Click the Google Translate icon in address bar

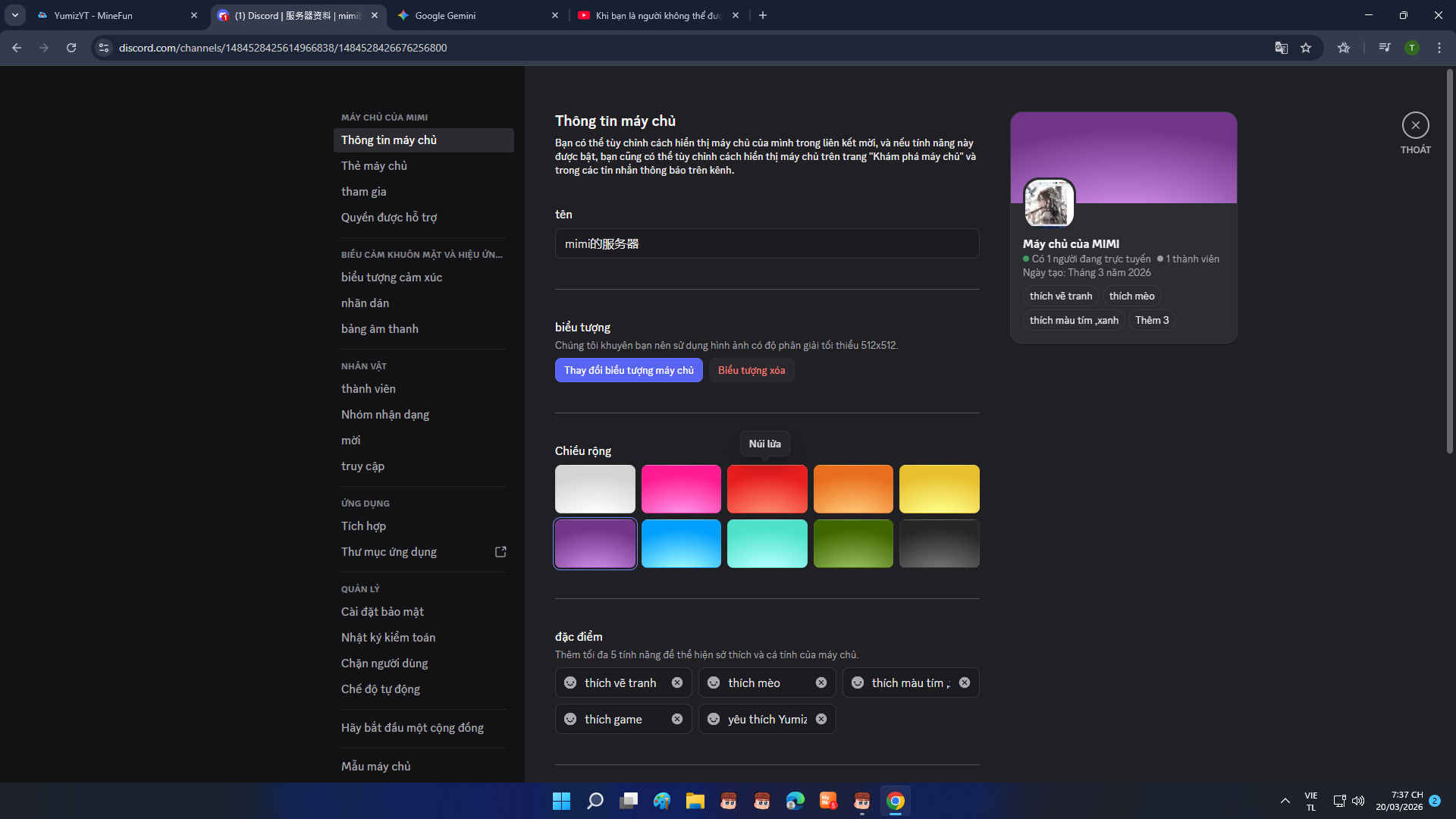1281,48
